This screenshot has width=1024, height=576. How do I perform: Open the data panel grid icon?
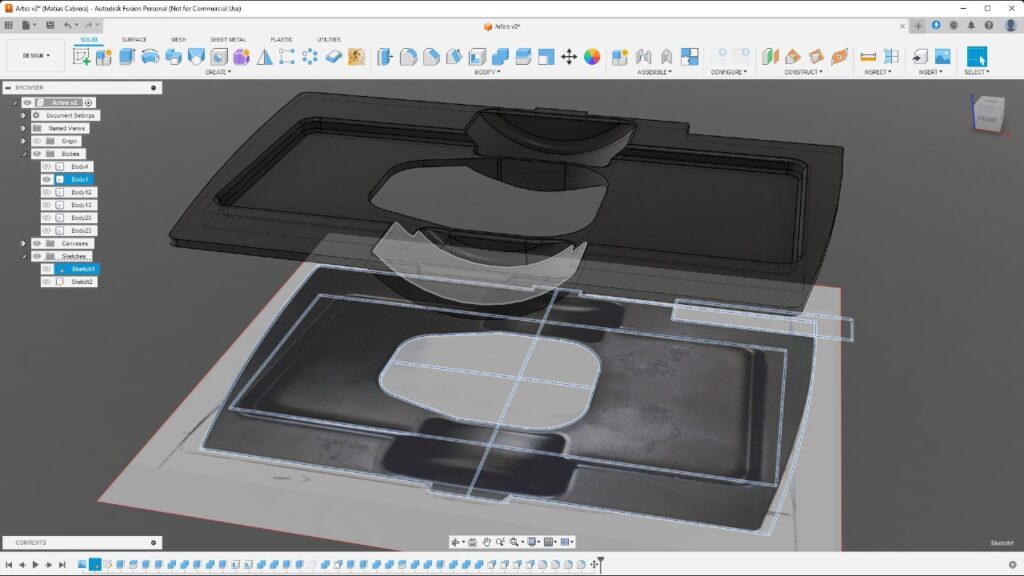point(8,25)
